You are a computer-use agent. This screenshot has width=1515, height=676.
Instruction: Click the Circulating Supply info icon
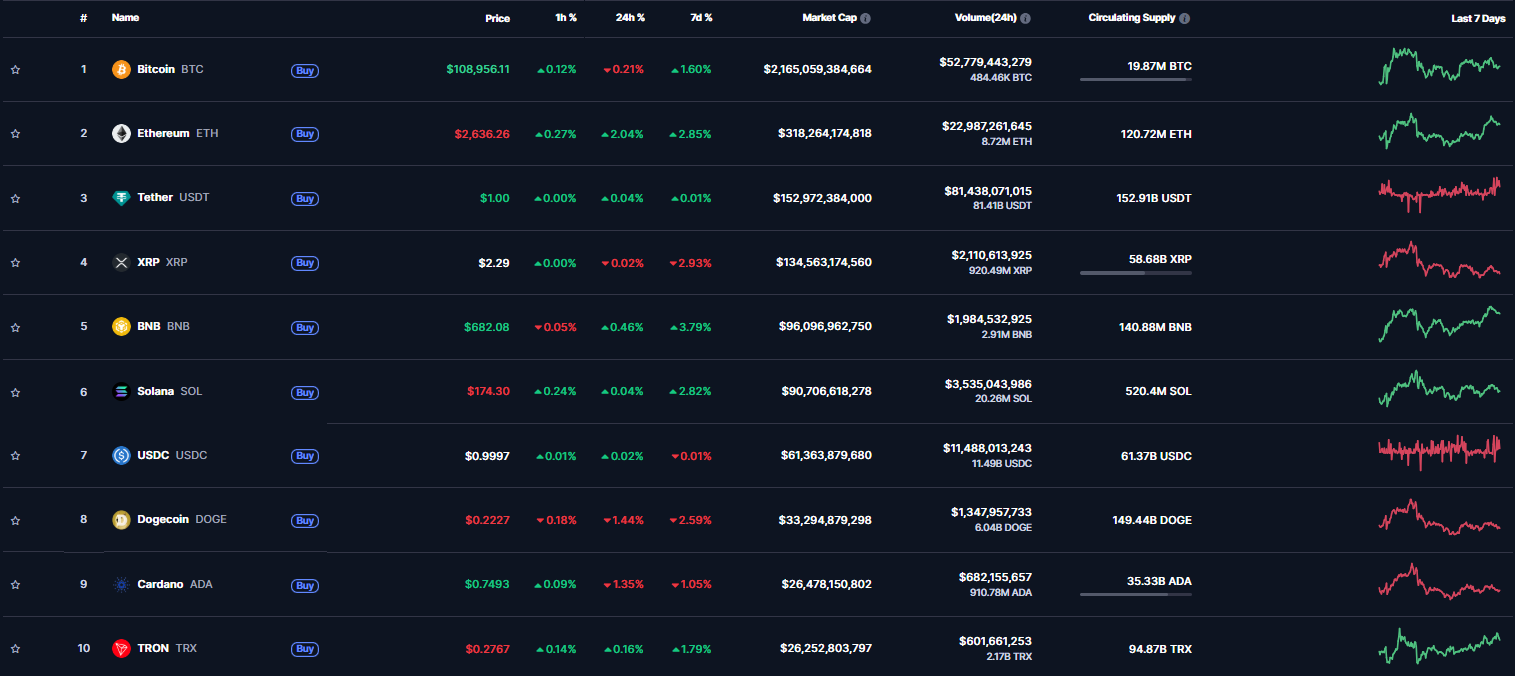tap(1185, 19)
